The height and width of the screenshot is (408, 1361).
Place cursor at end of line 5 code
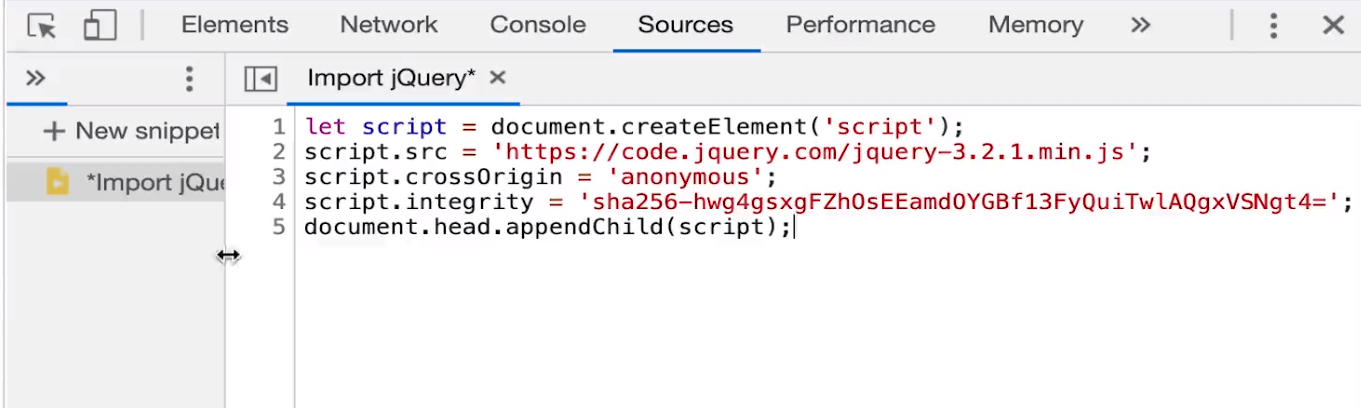pyautogui.click(x=793, y=228)
